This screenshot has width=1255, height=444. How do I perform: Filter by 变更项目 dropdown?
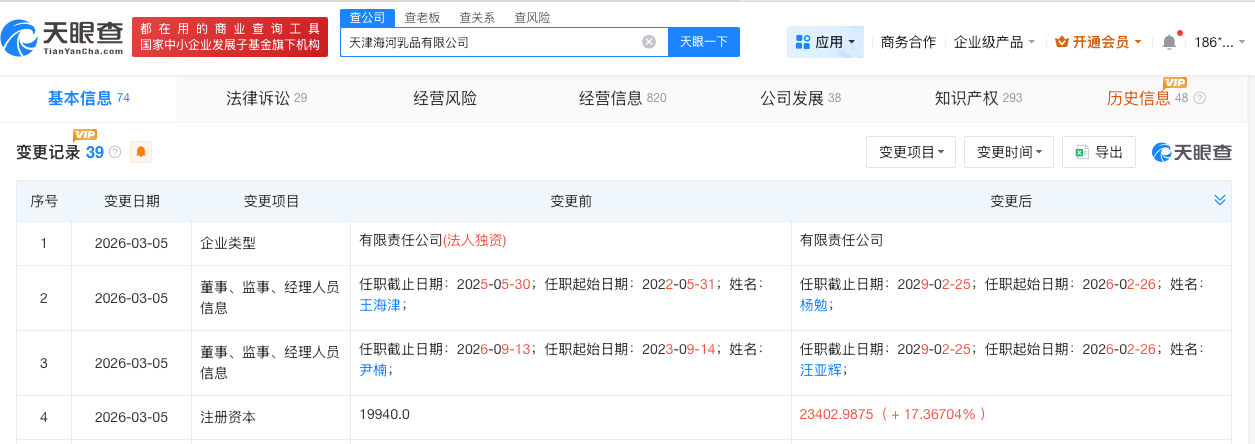pyautogui.click(x=910, y=152)
